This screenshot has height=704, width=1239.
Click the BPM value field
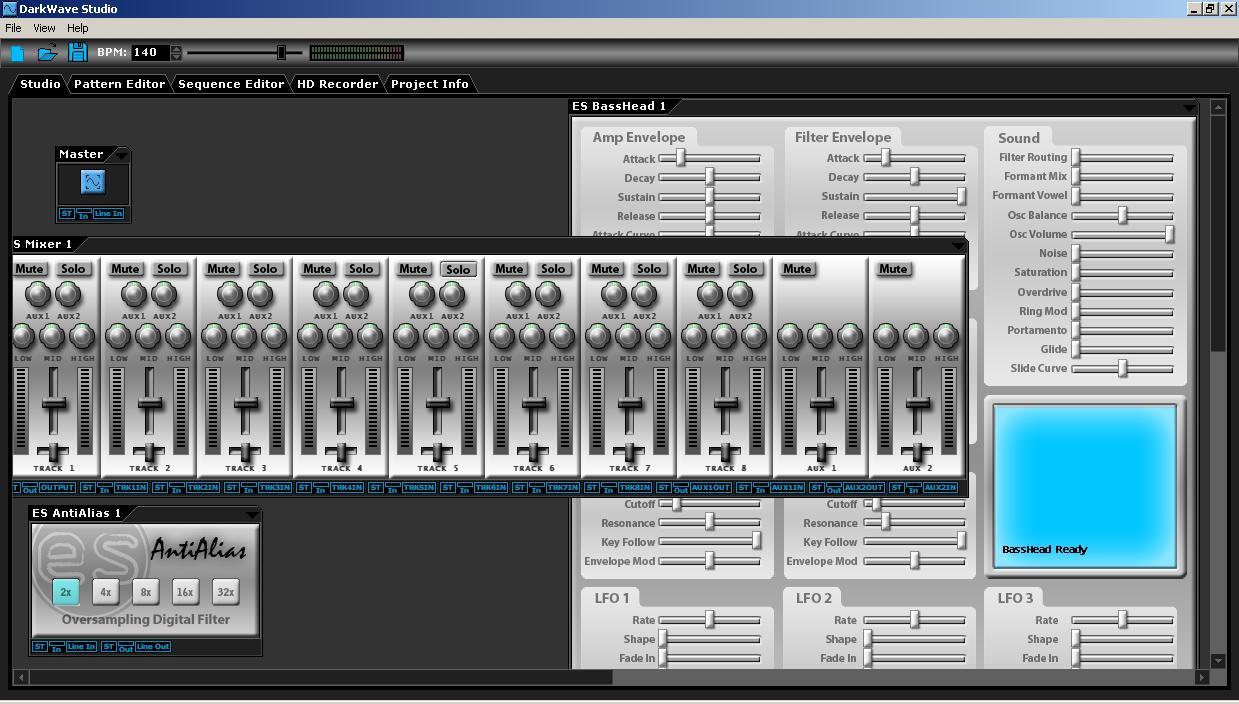tap(151, 52)
